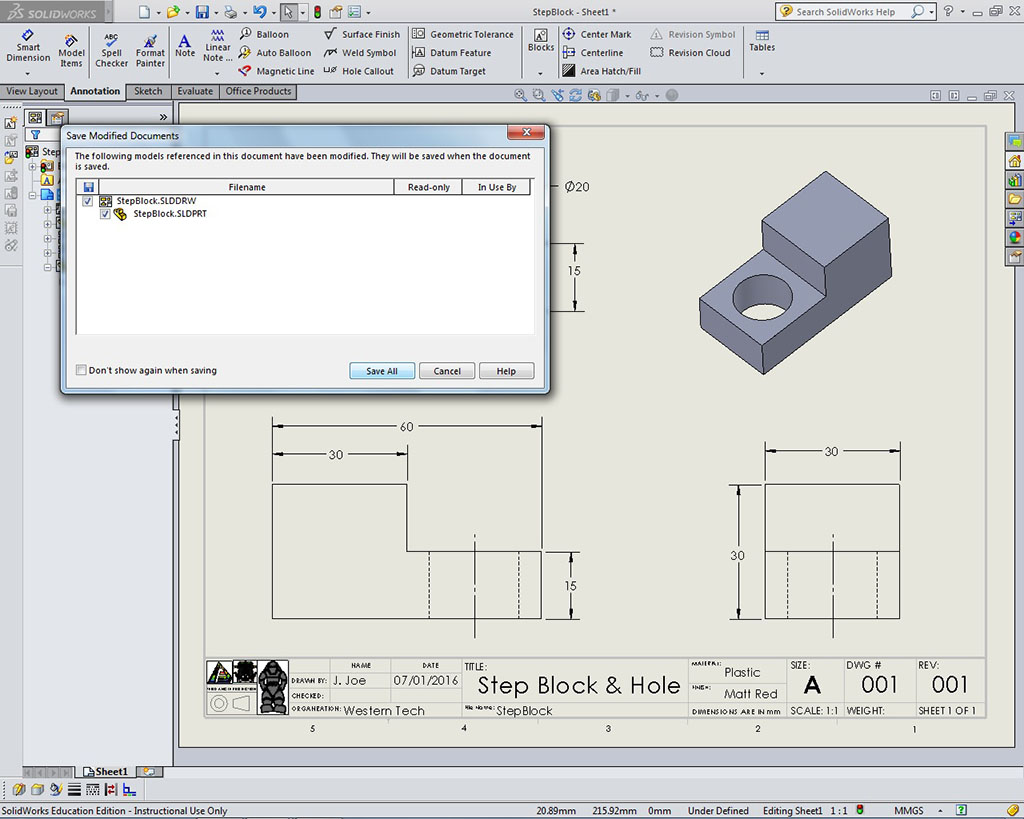1024x819 pixels.
Task: Activate the Format Painter tool
Action: [150, 51]
